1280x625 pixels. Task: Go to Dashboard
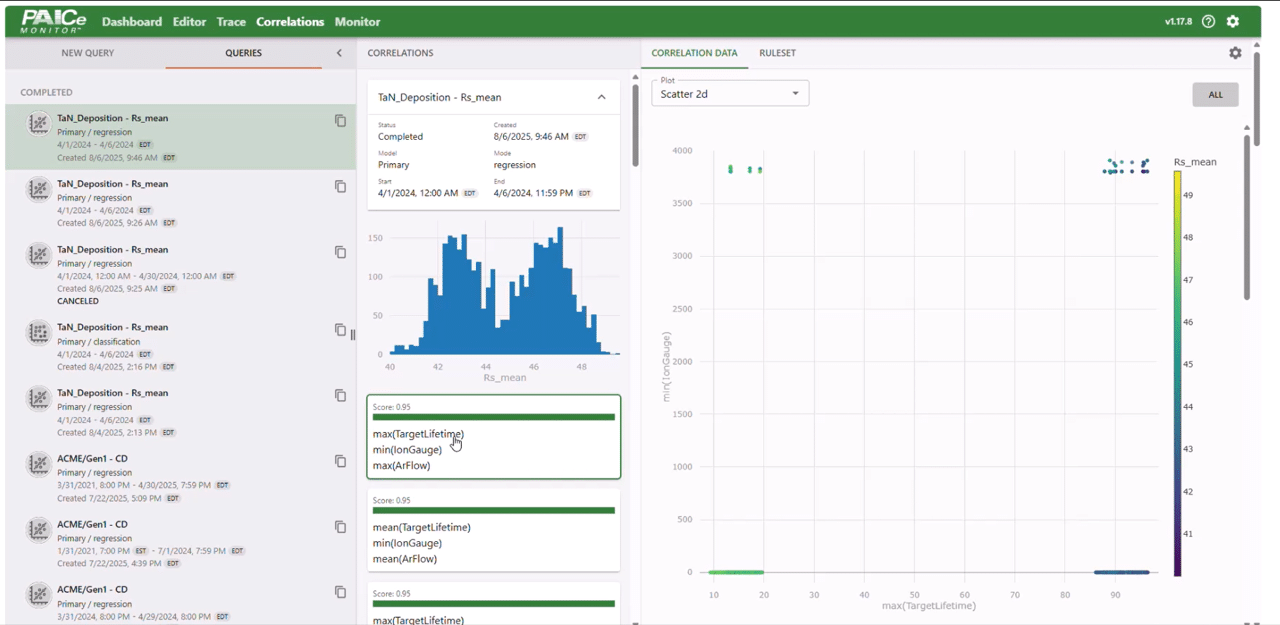(x=132, y=22)
